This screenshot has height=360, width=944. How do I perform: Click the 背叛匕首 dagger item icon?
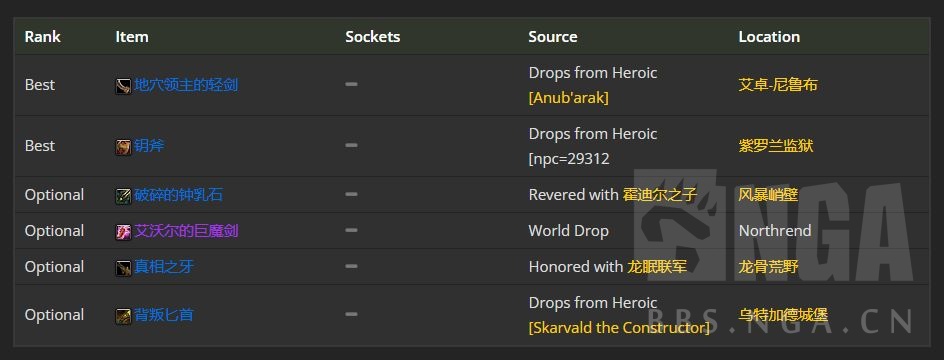[x=123, y=316]
